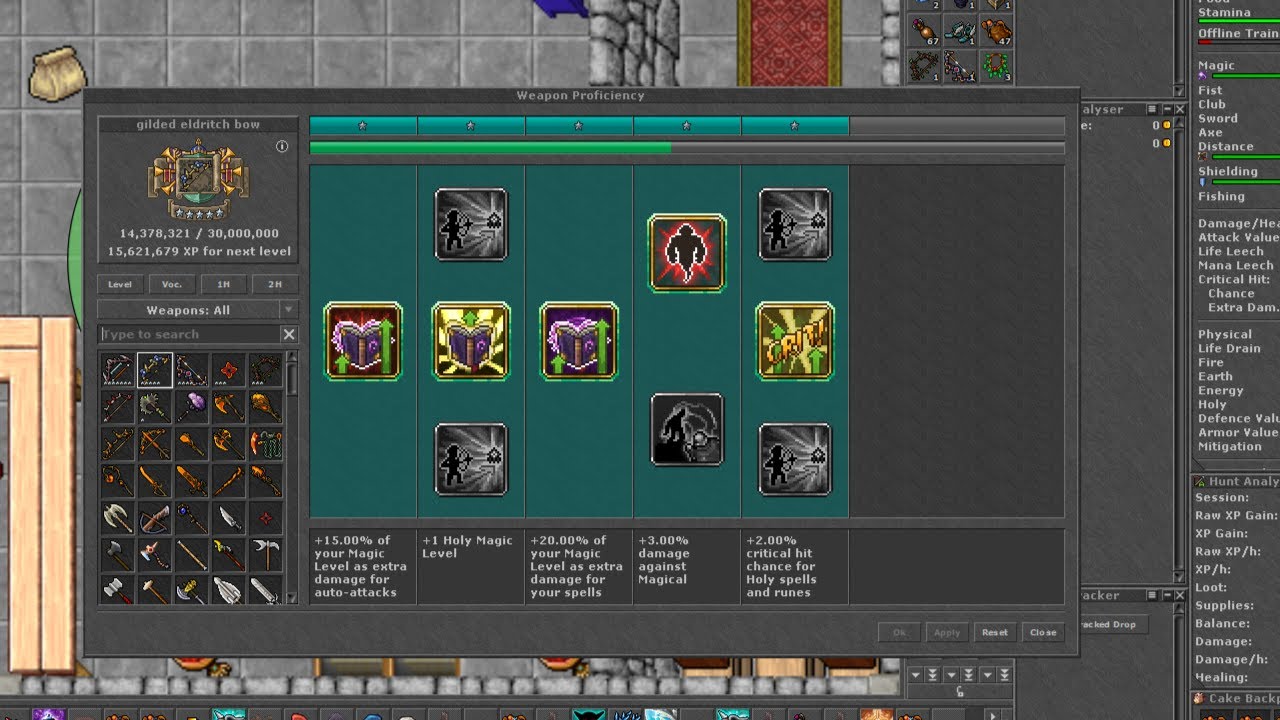
Task: Select the highlighted gilded eldritch bow in weapon list
Action: pyautogui.click(x=154, y=370)
